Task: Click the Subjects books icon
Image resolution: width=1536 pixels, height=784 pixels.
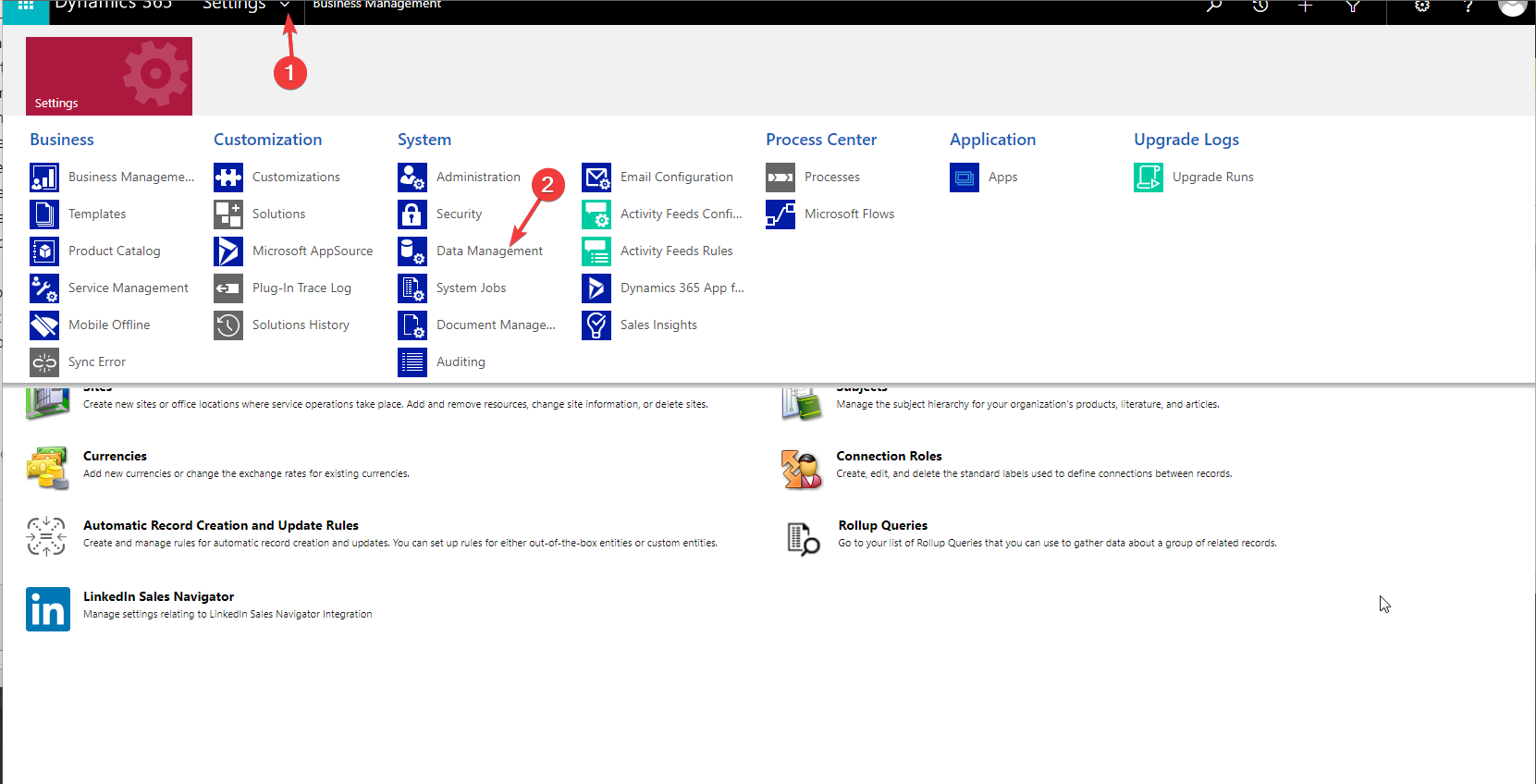Action: click(802, 404)
